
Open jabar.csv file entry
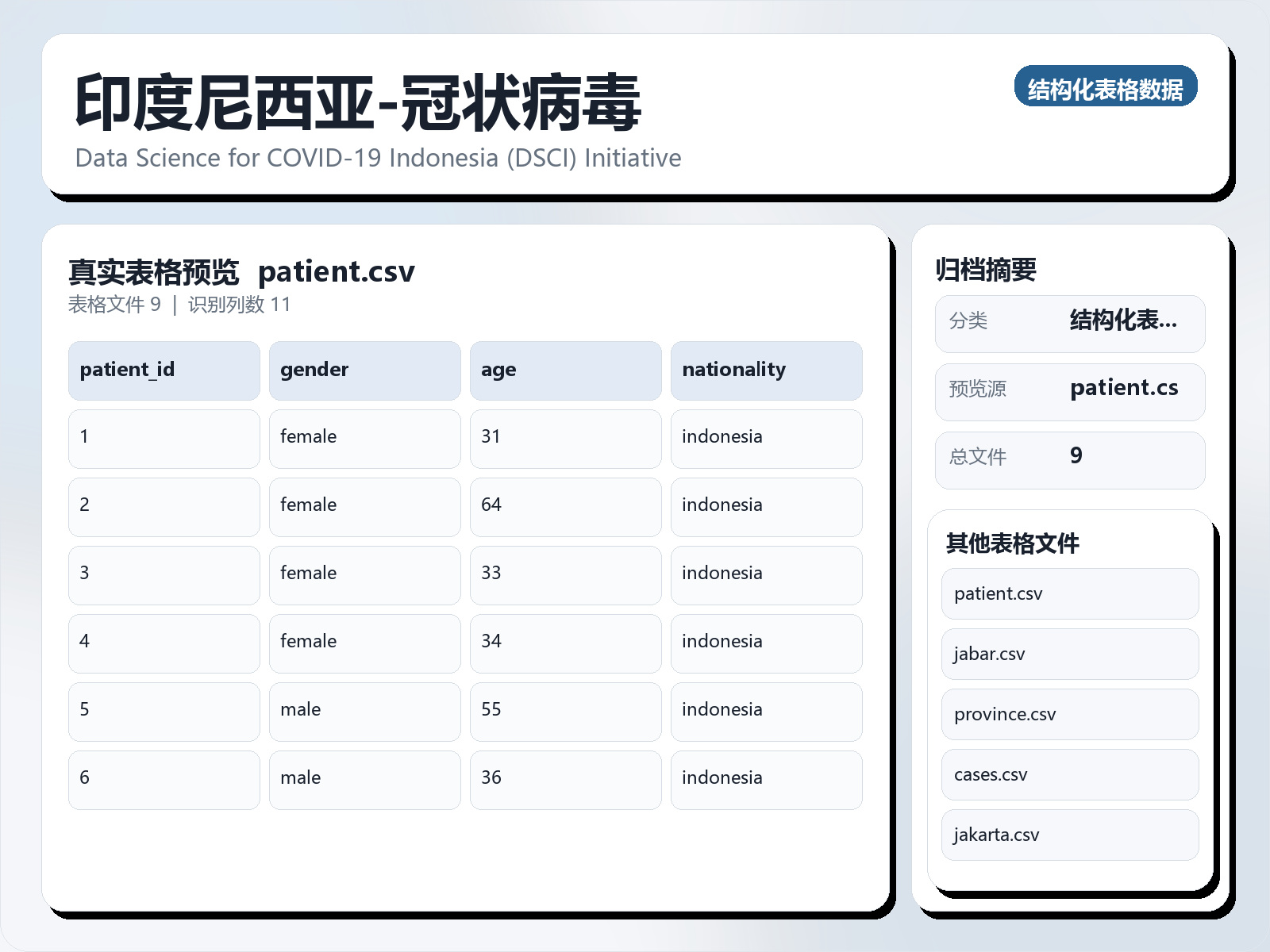[1069, 654]
